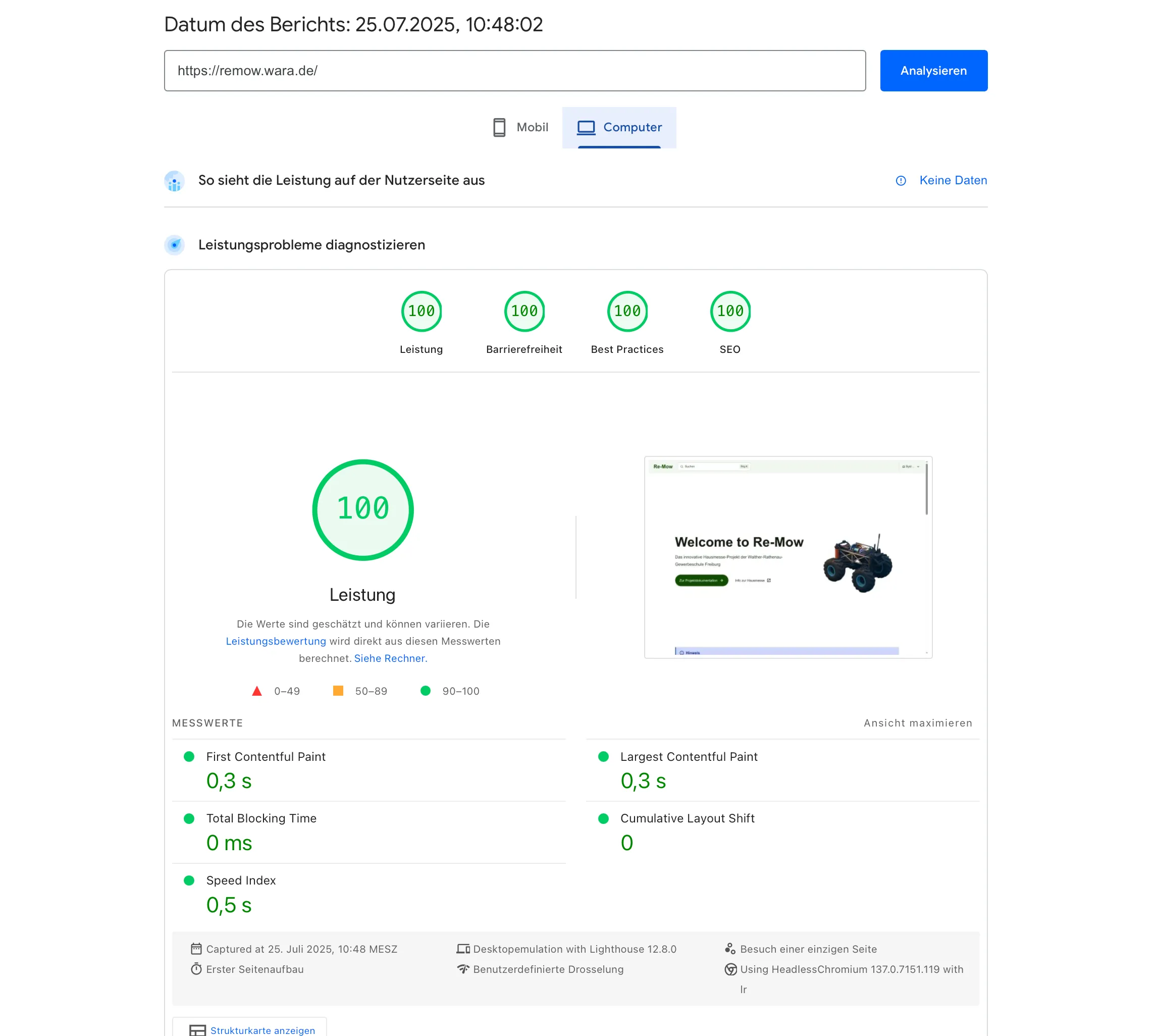The height and width of the screenshot is (1036, 1157).
Task: Open the Leistungsbewertung link
Action: [276, 641]
